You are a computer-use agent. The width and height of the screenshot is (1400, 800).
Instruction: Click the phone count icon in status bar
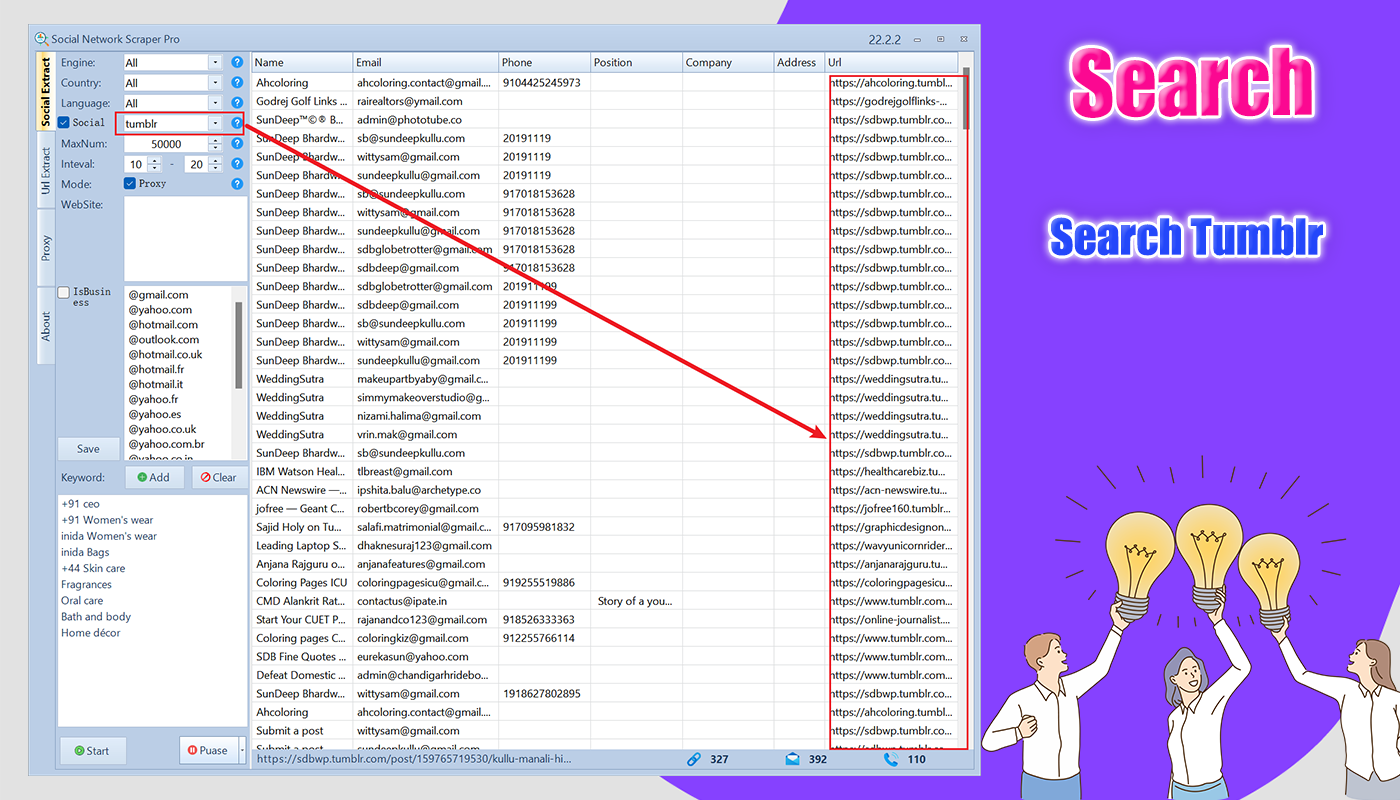click(x=891, y=759)
